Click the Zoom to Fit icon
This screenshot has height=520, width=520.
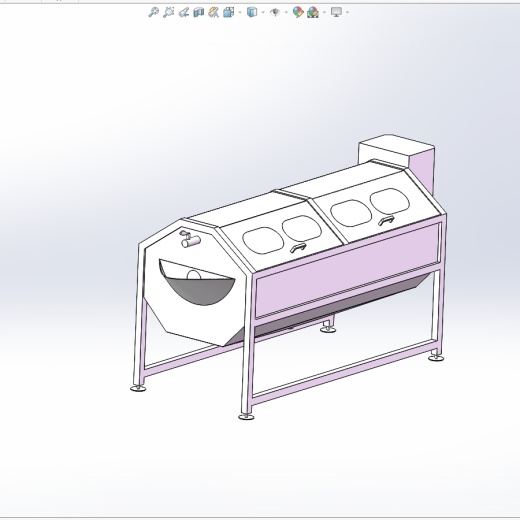153,12
